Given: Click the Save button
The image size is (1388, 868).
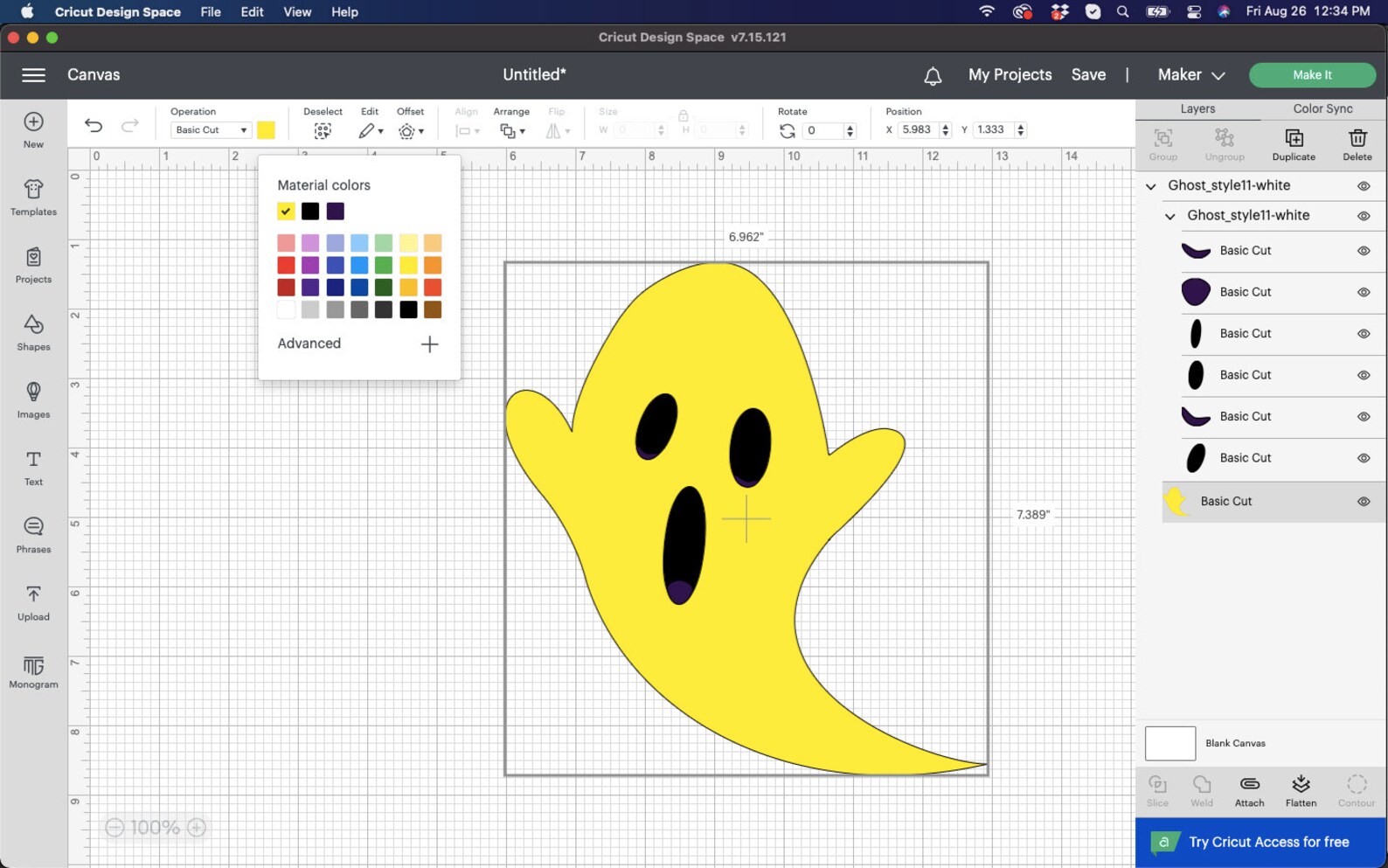Looking at the screenshot, I should [x=1088, y=75].
